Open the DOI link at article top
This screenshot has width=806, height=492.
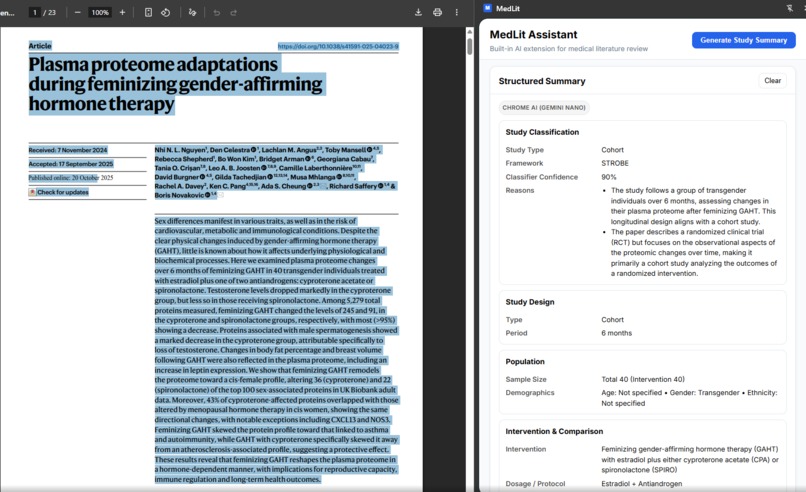click(338, 46)
